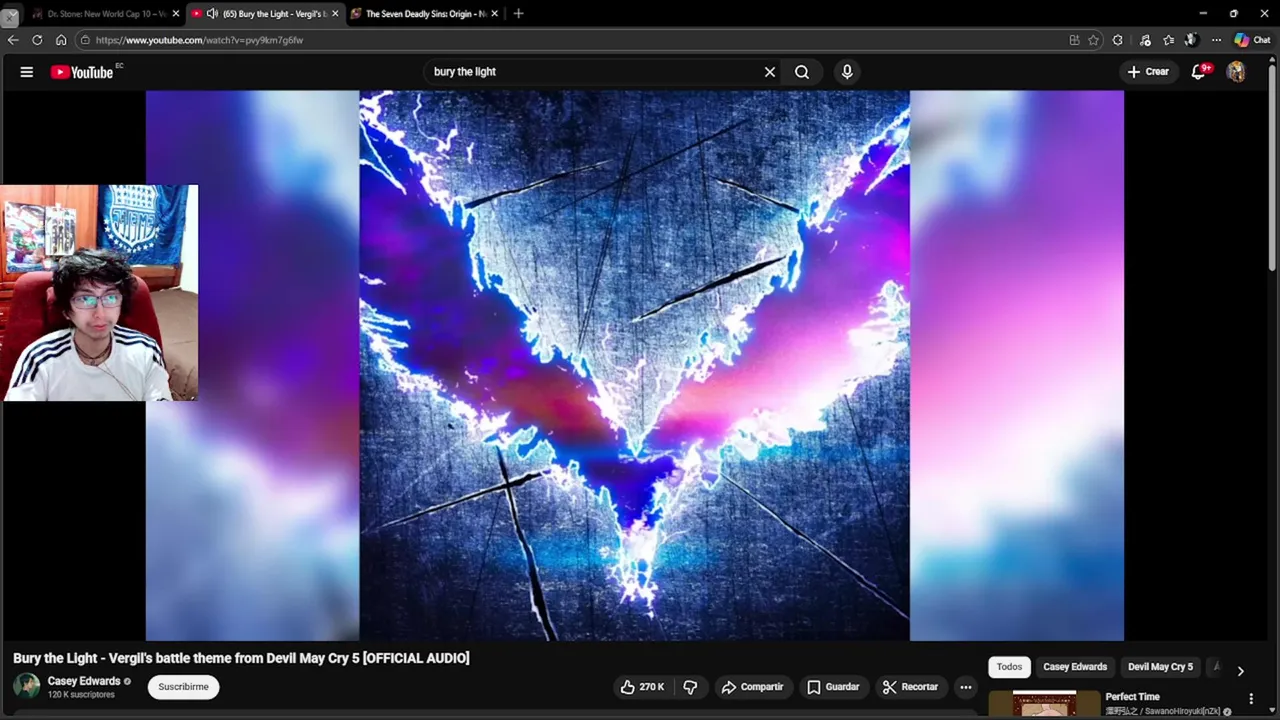Open the Copilot Chat button

click(1252, 40)
